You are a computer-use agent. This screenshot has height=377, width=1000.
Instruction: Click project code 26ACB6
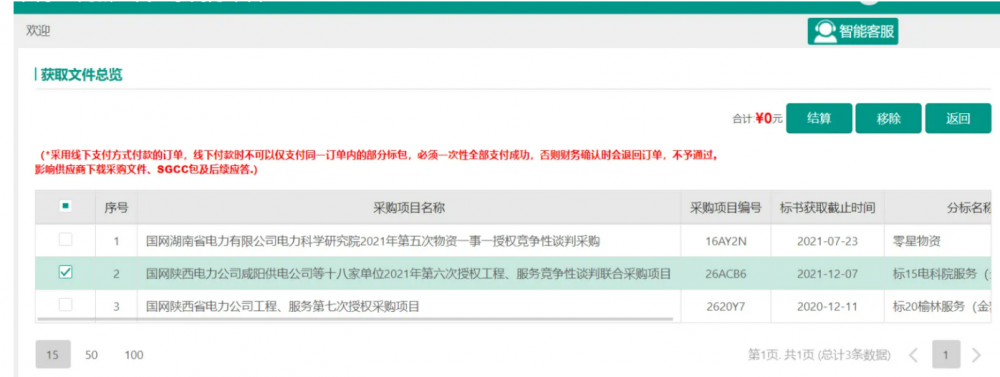[x=726, y=274]
